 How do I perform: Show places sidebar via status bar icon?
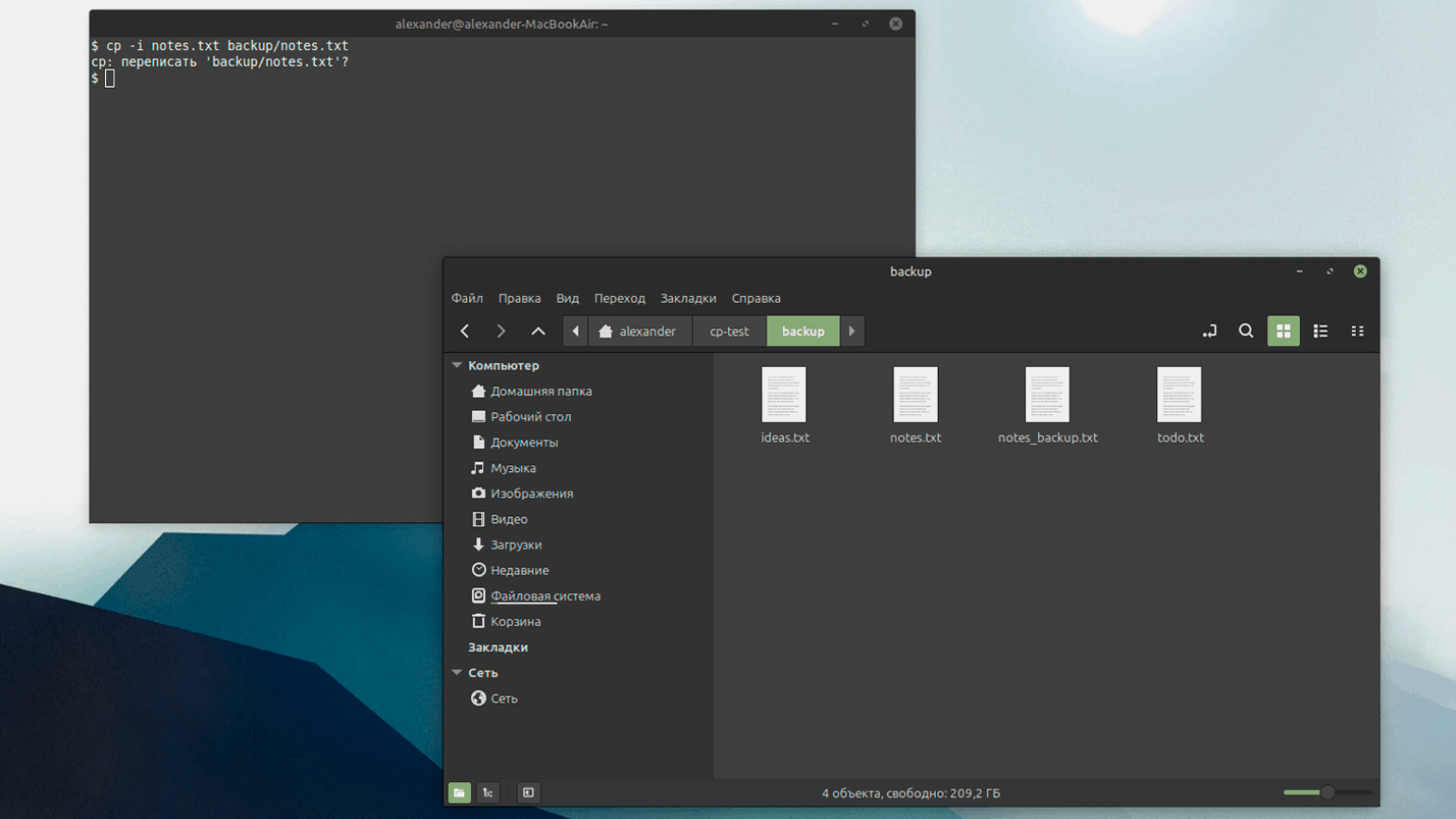459,793
